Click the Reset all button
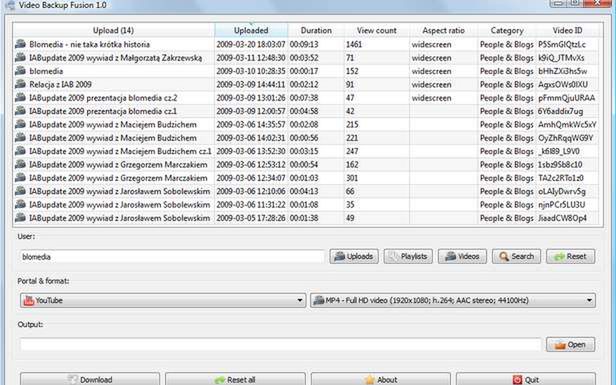 (235, 379)
